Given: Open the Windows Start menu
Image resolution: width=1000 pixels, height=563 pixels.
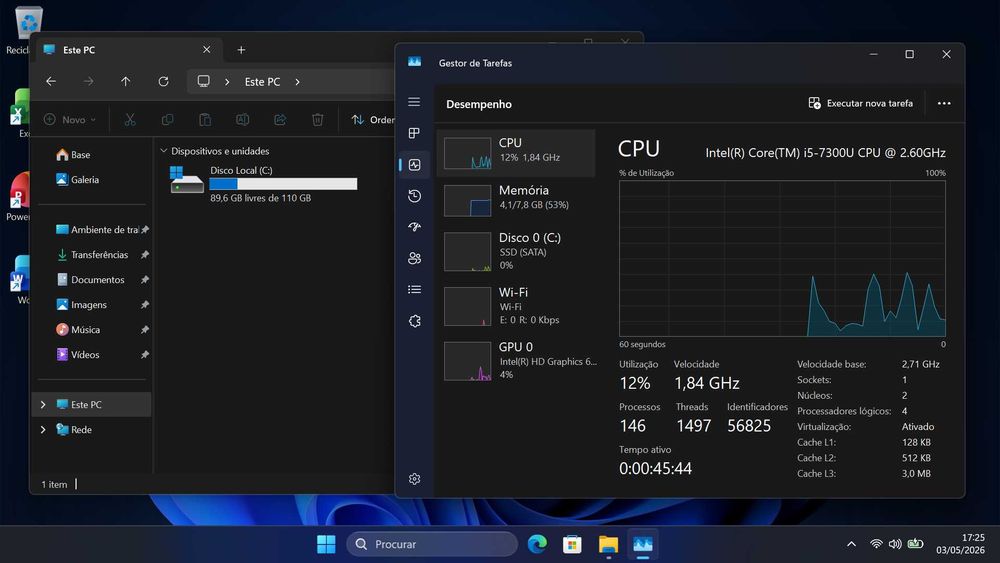Looking at the screenshot, I should (326, 544).
